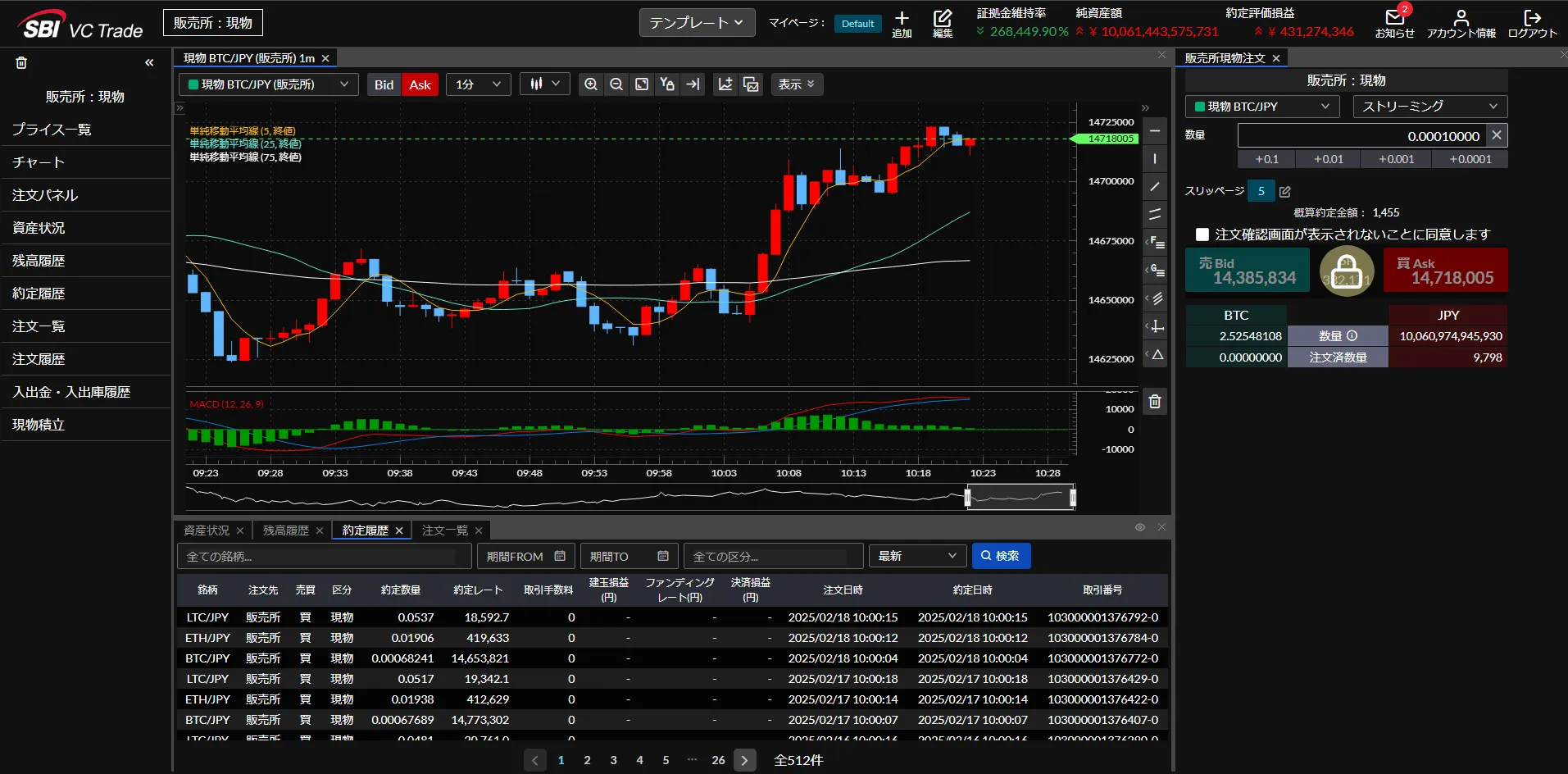This screenshot has height=774, width=1568.
Task: Click the 買 Ask buy button
Action: pyautogui.click(x=1445, y=271)
